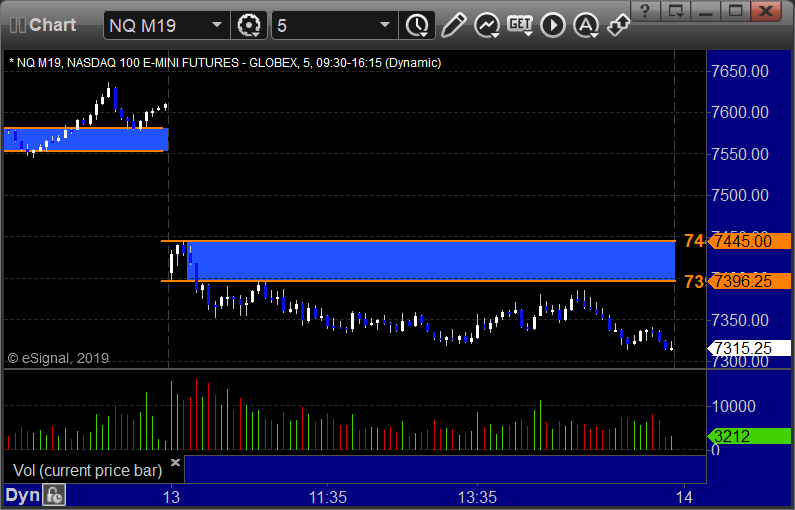Open the window options dropdown button
The width and height of the screenshot is (795, 510).
tap(675, 11)
